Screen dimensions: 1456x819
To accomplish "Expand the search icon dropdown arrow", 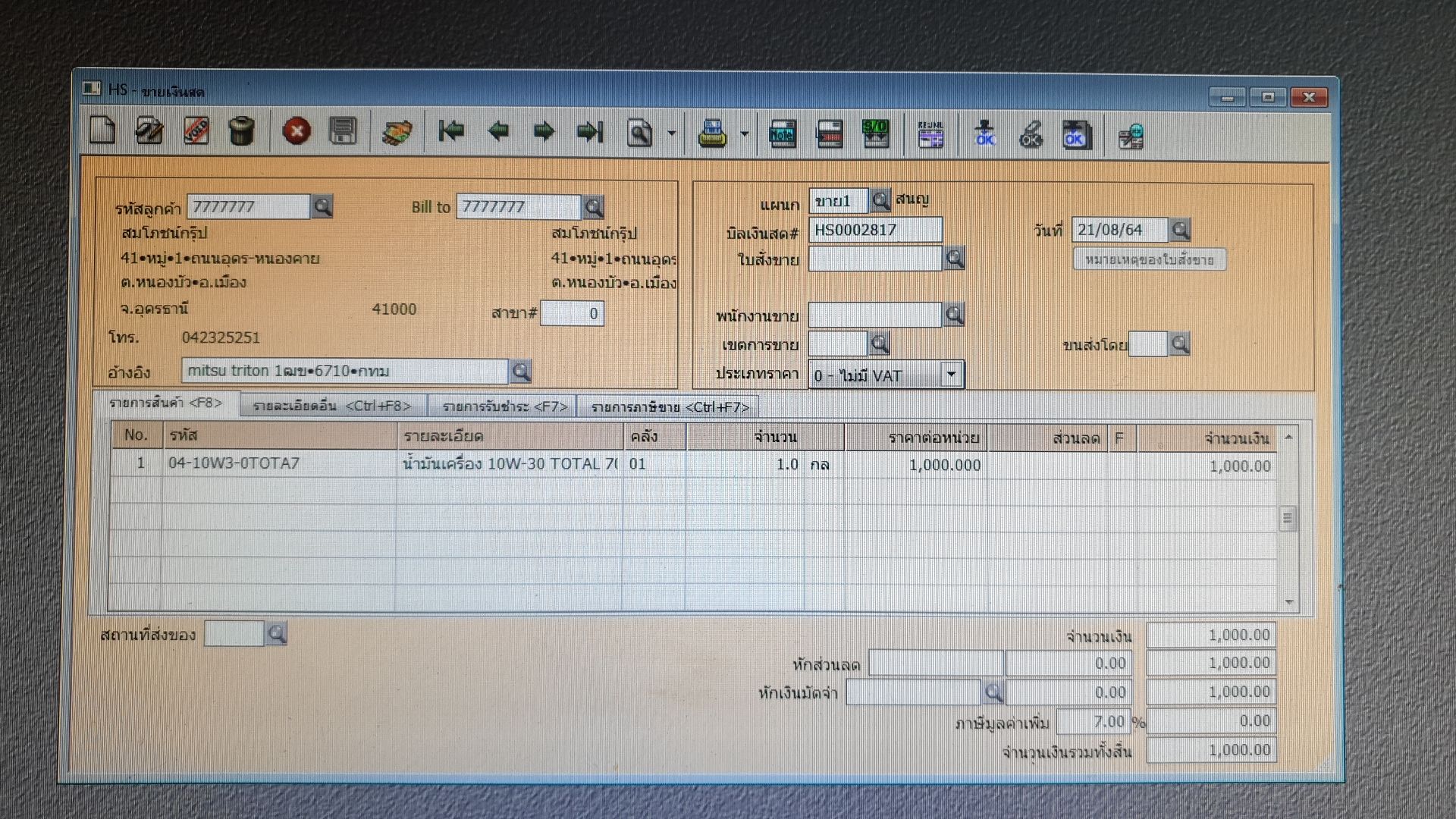I will [672, 133].
